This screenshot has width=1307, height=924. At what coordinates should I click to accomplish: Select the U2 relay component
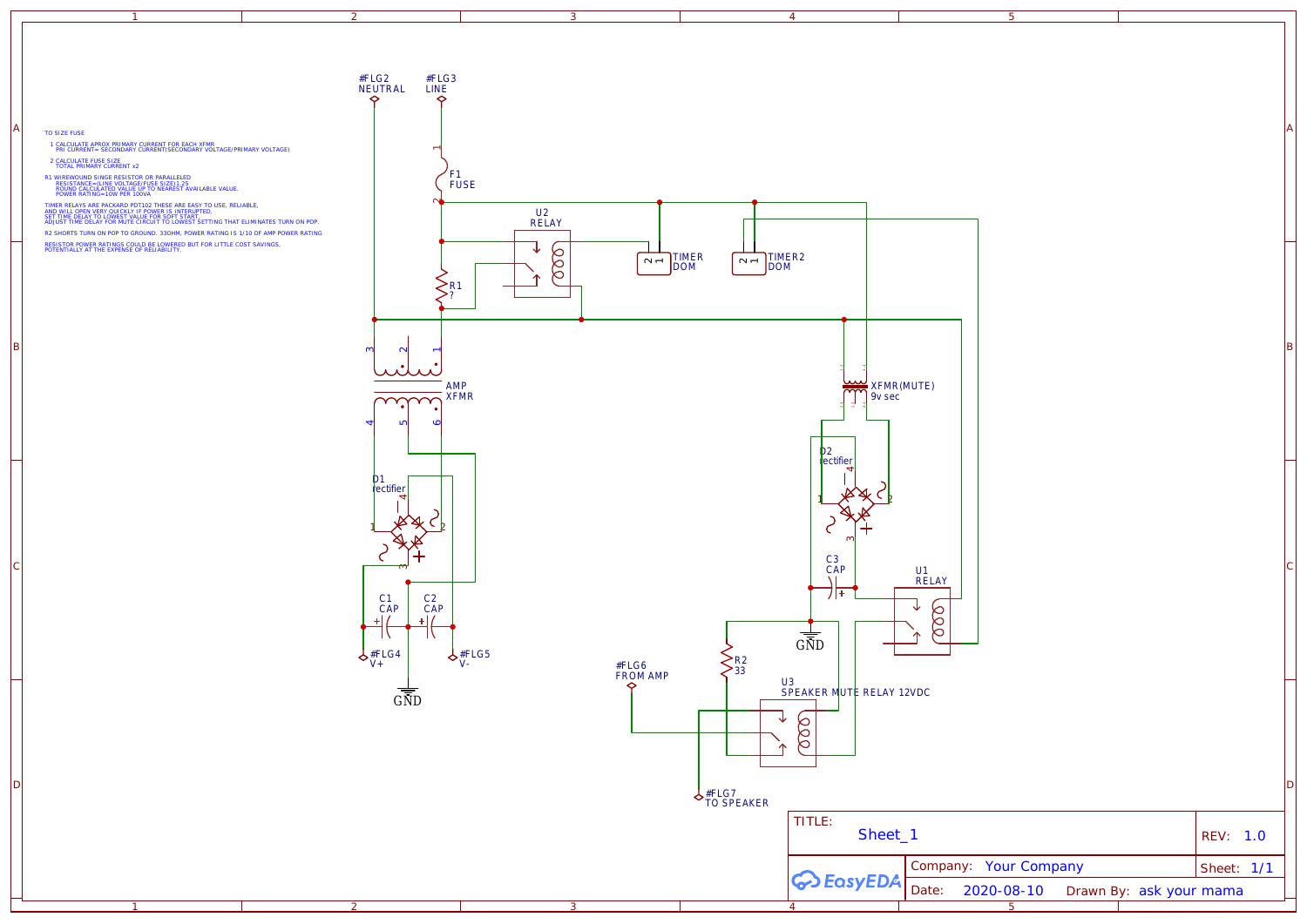click(542, 263)
